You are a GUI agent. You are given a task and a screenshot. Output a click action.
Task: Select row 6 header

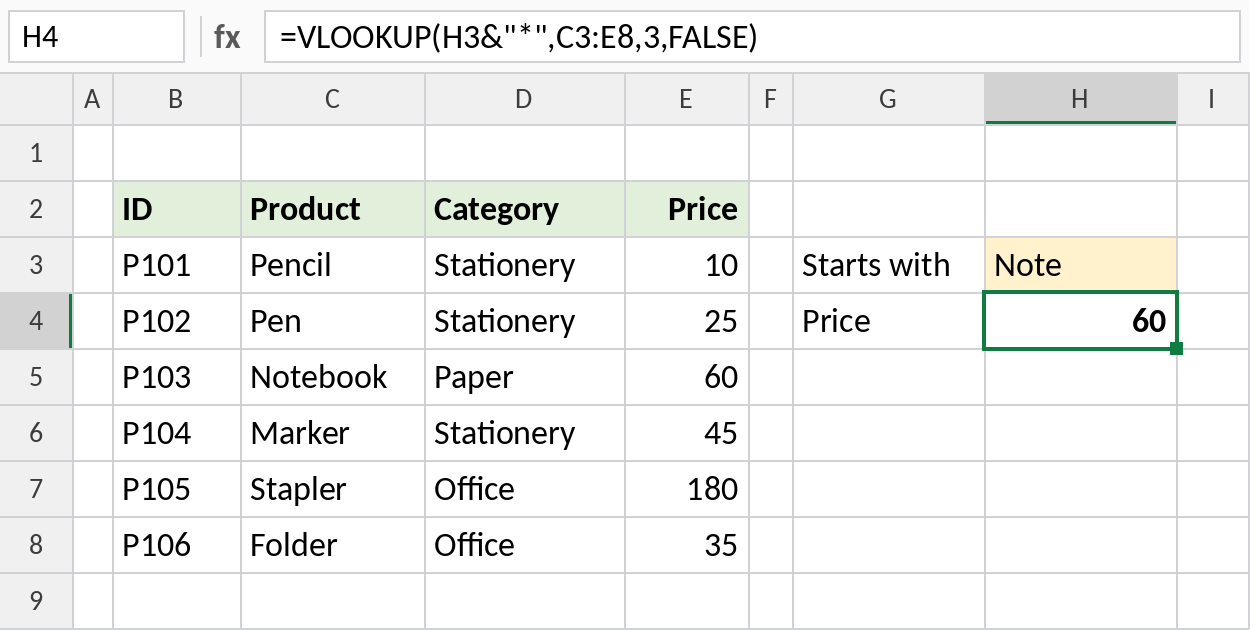[x=37, y=433]
